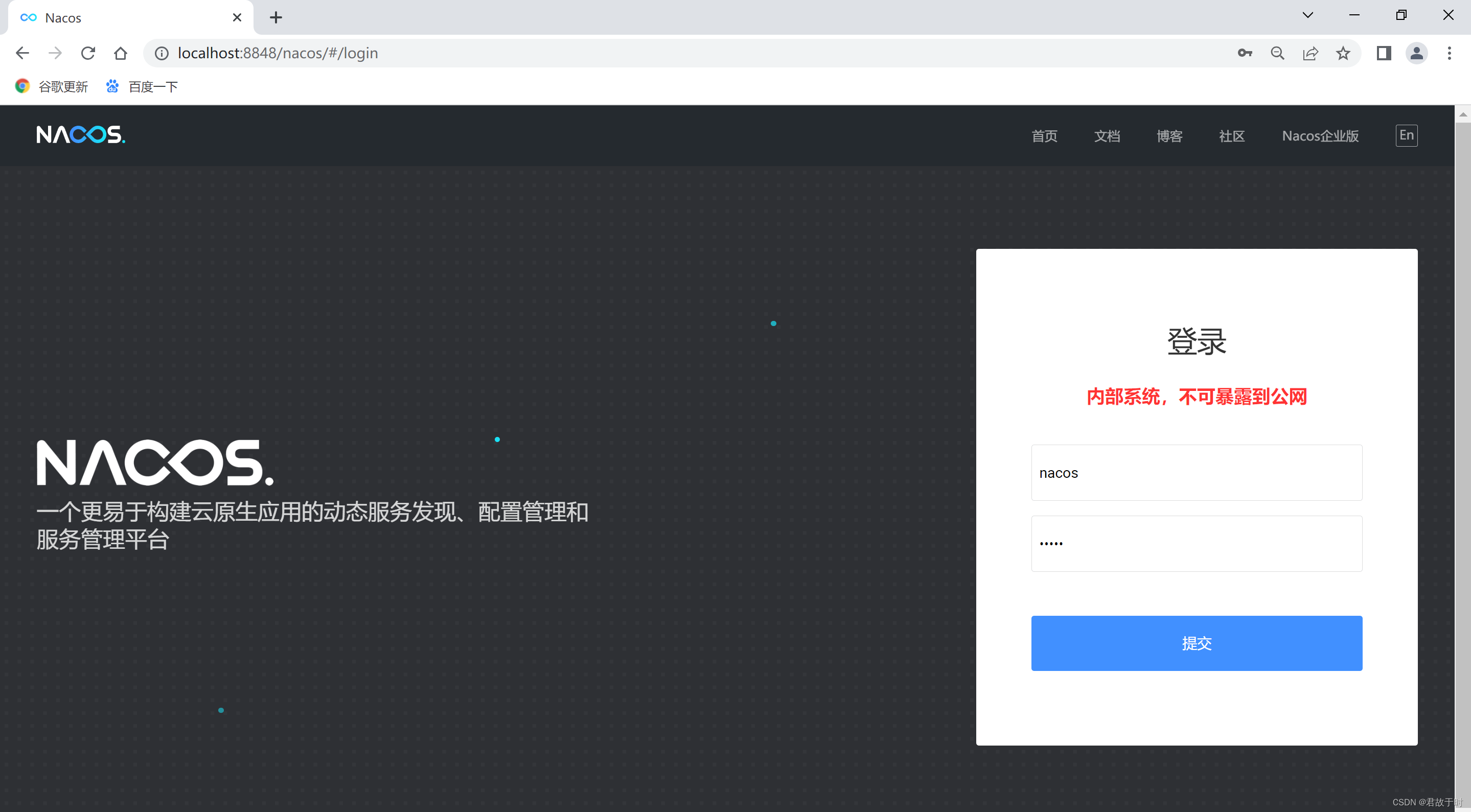Open 社区 navigation item

pyautogui.click(x=1232, y=136)
